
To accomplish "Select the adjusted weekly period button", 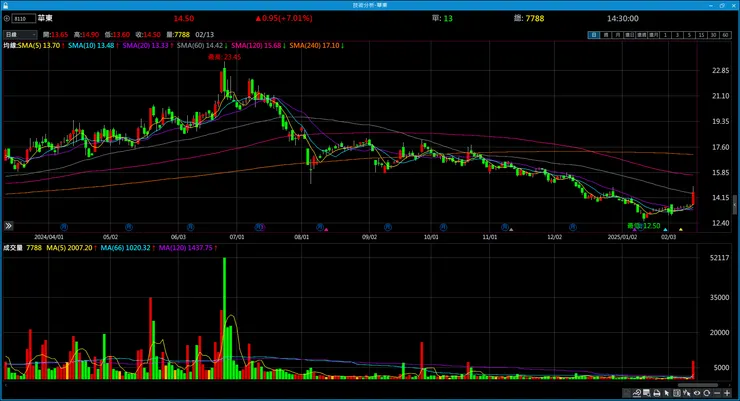I will [641, 35].
